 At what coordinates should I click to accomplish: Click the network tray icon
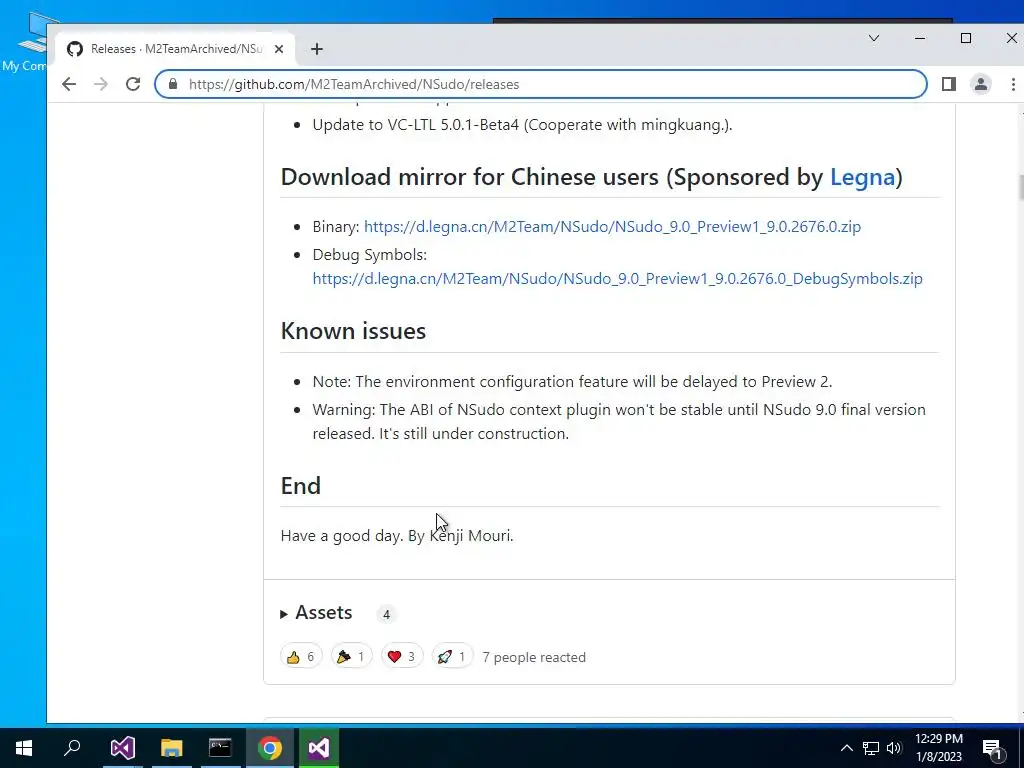point(871,748)
